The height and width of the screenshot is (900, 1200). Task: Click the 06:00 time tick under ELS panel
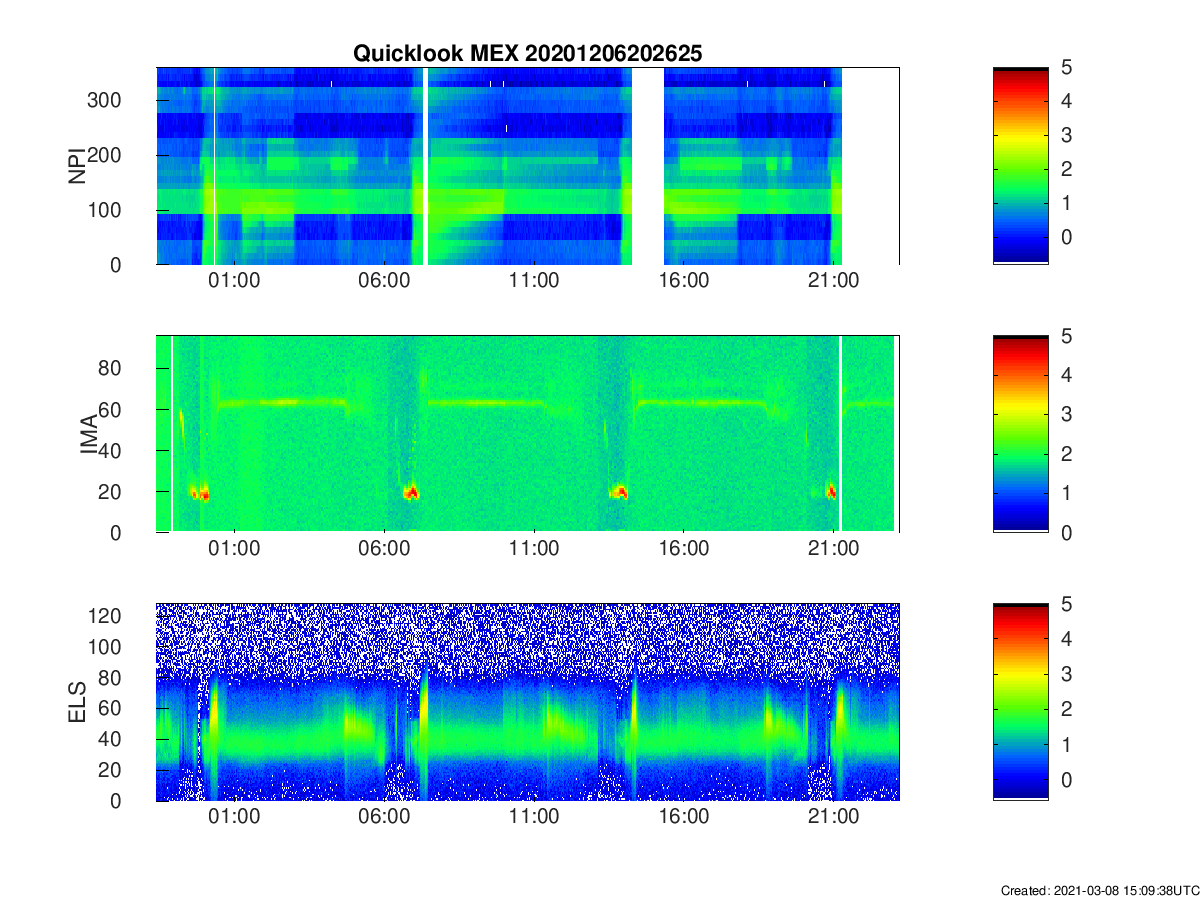click(x=385, y=817)
